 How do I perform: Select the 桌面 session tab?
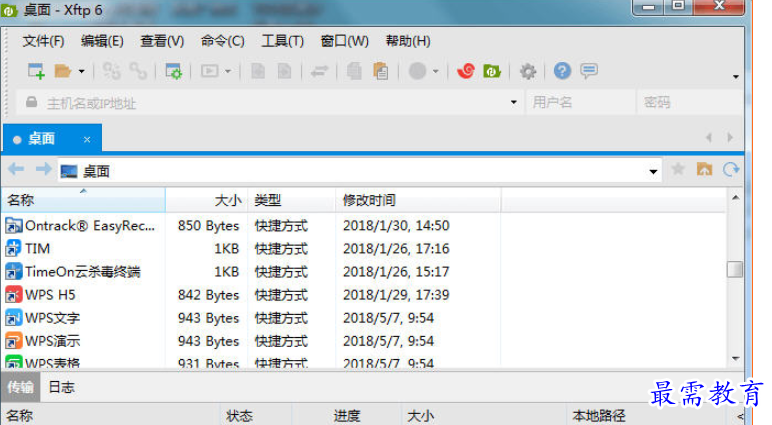[52, 139]
